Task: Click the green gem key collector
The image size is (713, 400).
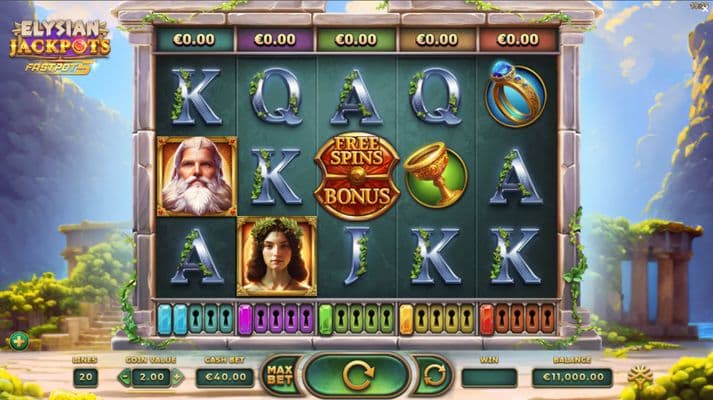Action: (x=356, y=320)
